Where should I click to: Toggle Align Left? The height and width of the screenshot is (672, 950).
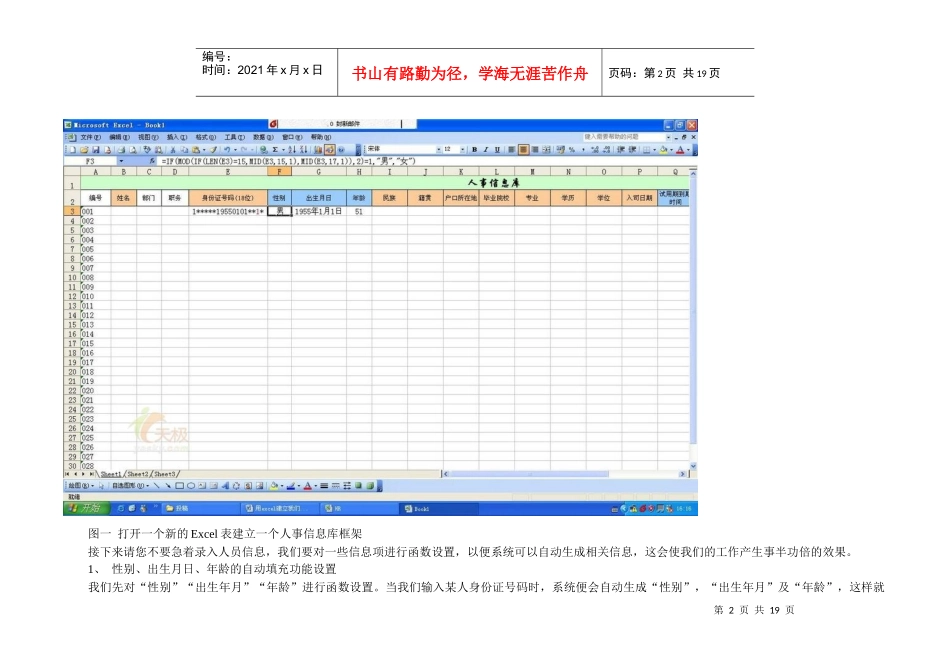(x=512, y=150)
